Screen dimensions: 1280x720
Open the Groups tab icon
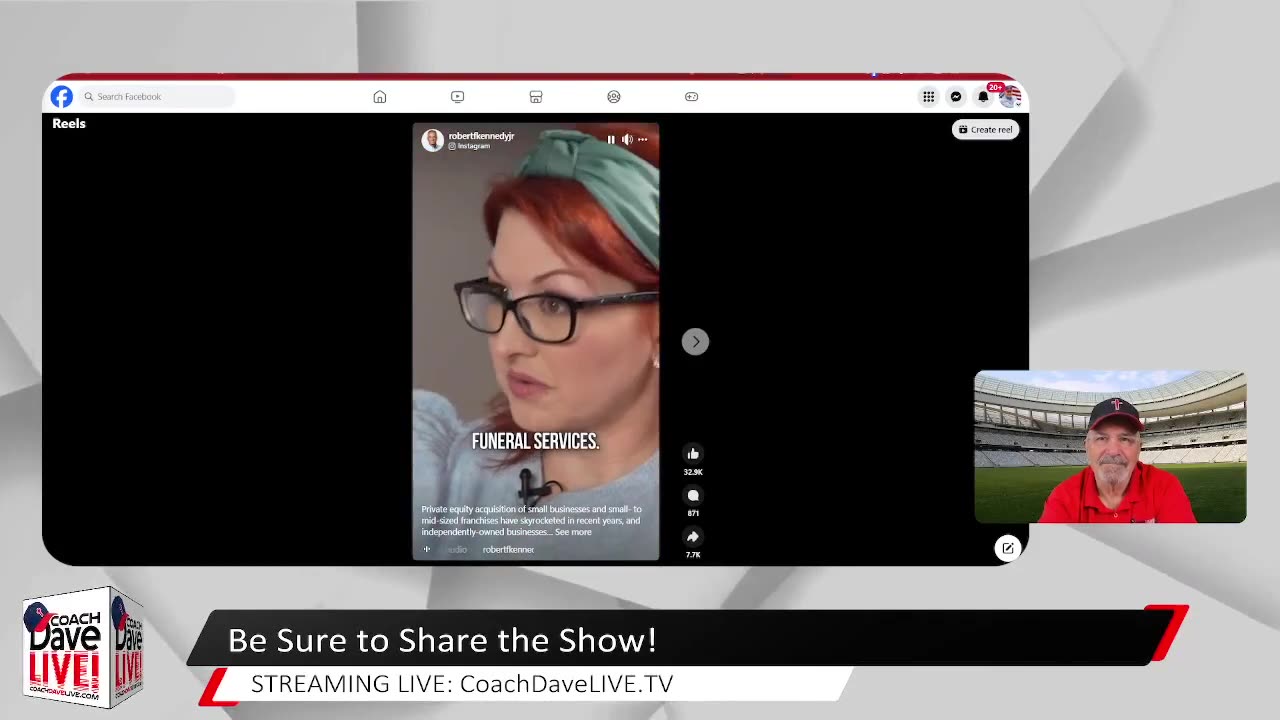(614, 97)
